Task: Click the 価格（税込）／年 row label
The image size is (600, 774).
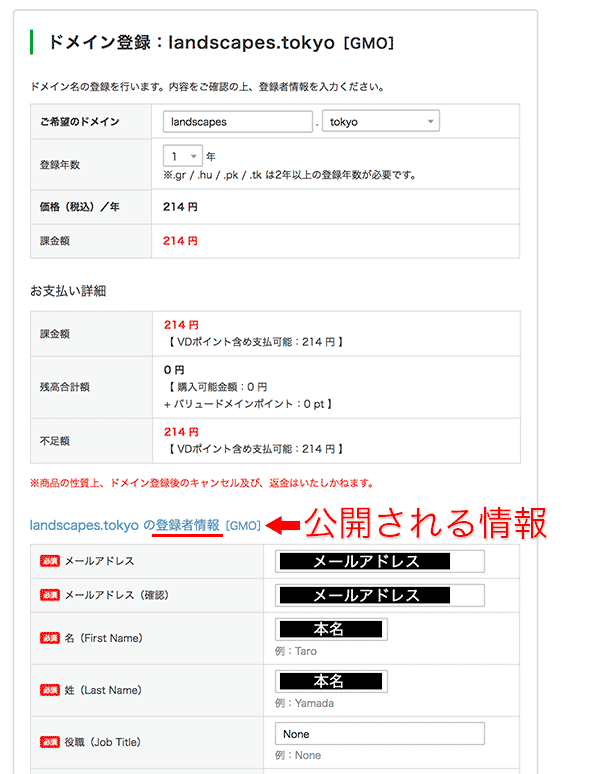Action: pyautogui.click(x=79, y=207)
